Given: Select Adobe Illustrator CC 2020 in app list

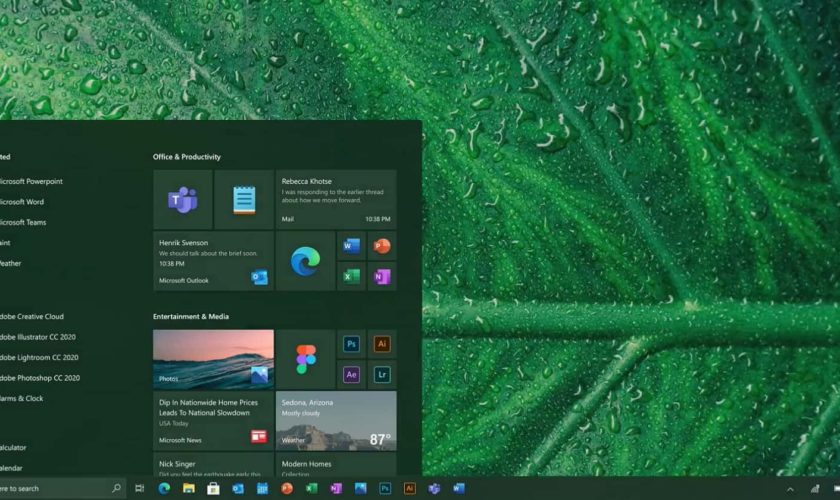Looking at the screenshot, I should pos(38,337).
